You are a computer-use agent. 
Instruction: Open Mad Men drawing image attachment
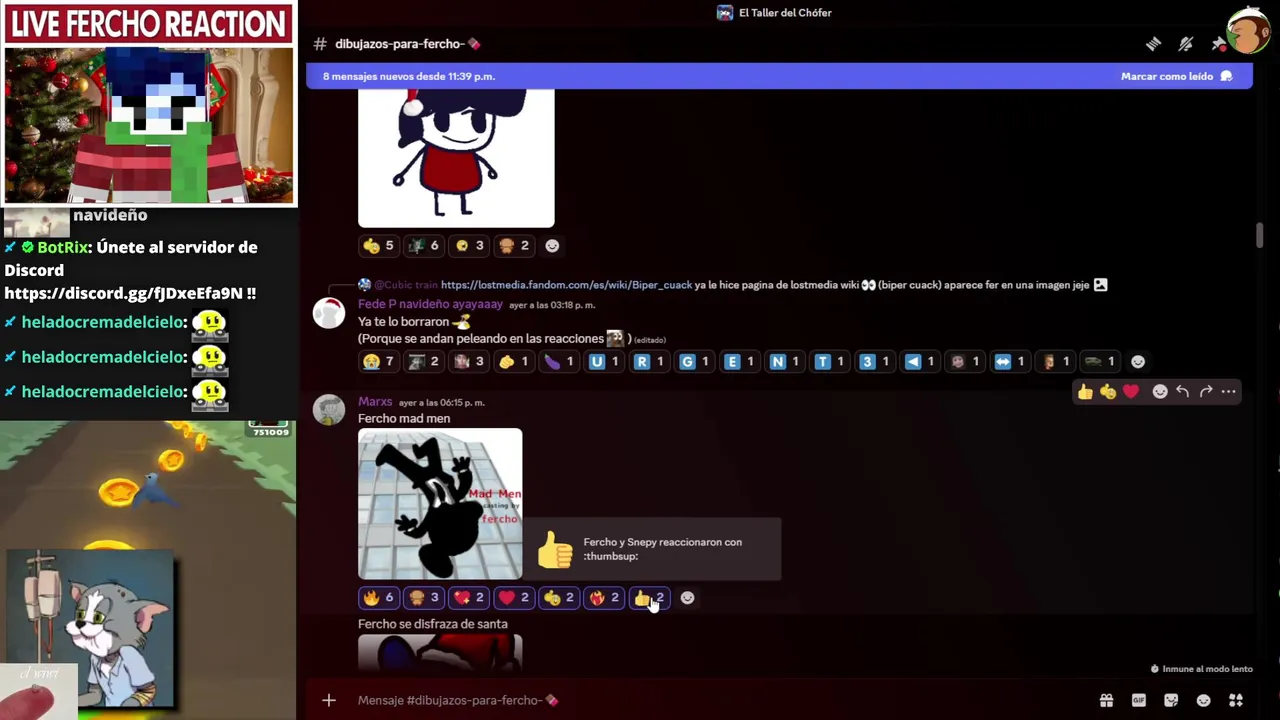click(x=440, y=504)
